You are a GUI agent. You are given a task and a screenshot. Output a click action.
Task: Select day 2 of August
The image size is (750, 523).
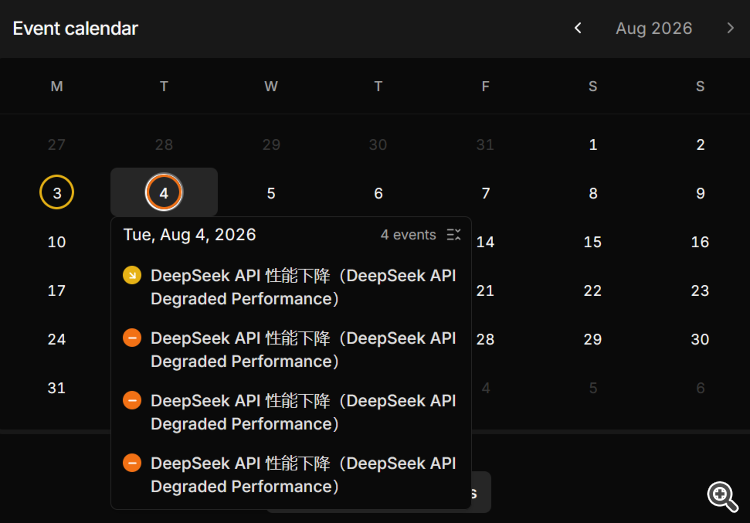[700, 145]
